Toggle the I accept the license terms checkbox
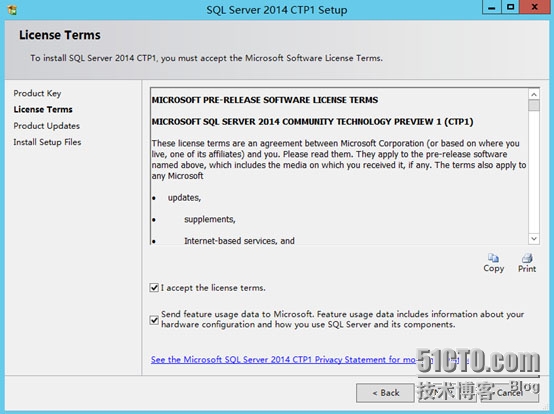Screen dimensions: 554x414 [x=154, y=288]
